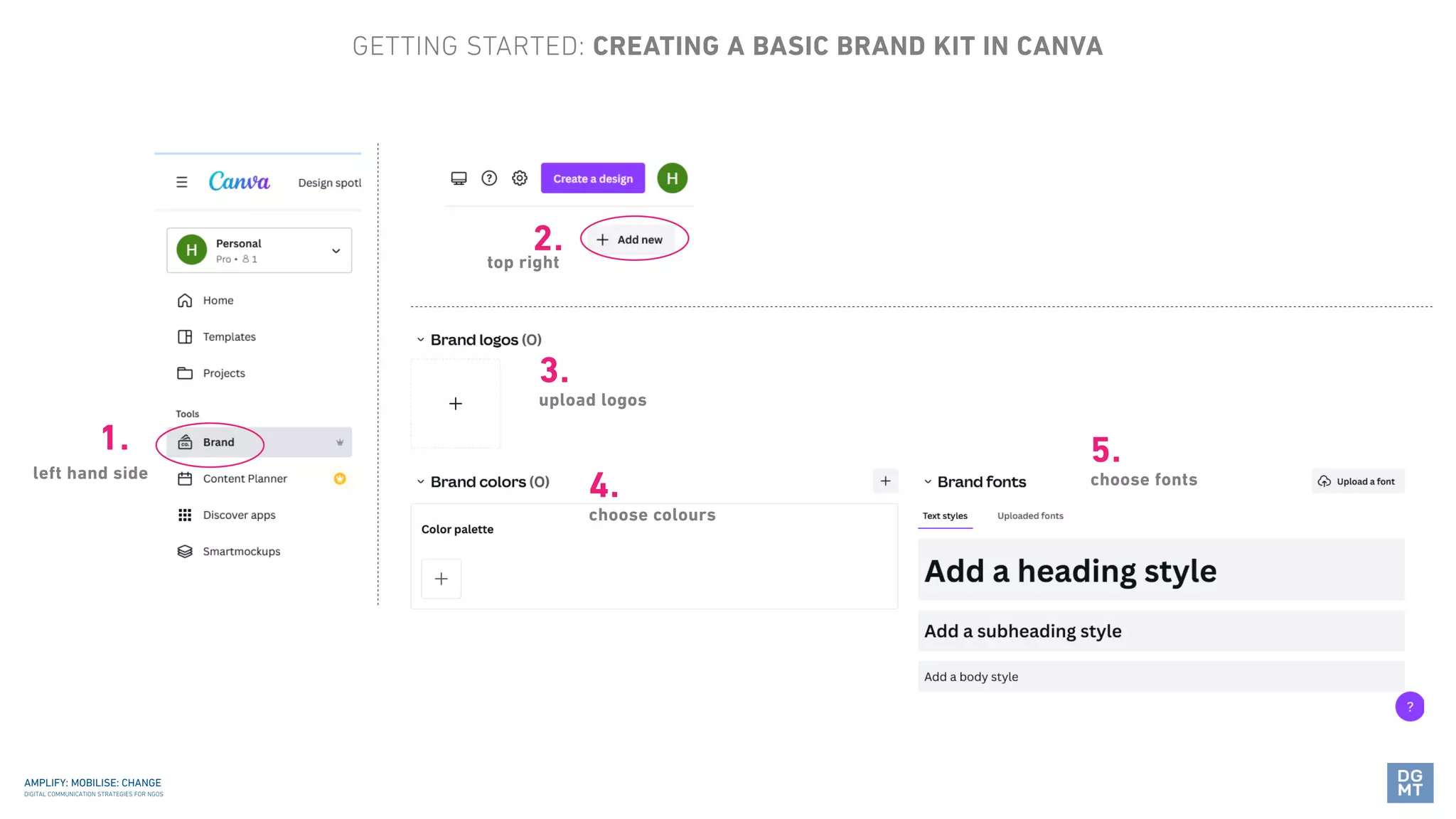The image size is (1456, 819).
Task: Click the crown icon on Brand row
Action: tap(340, 442)
